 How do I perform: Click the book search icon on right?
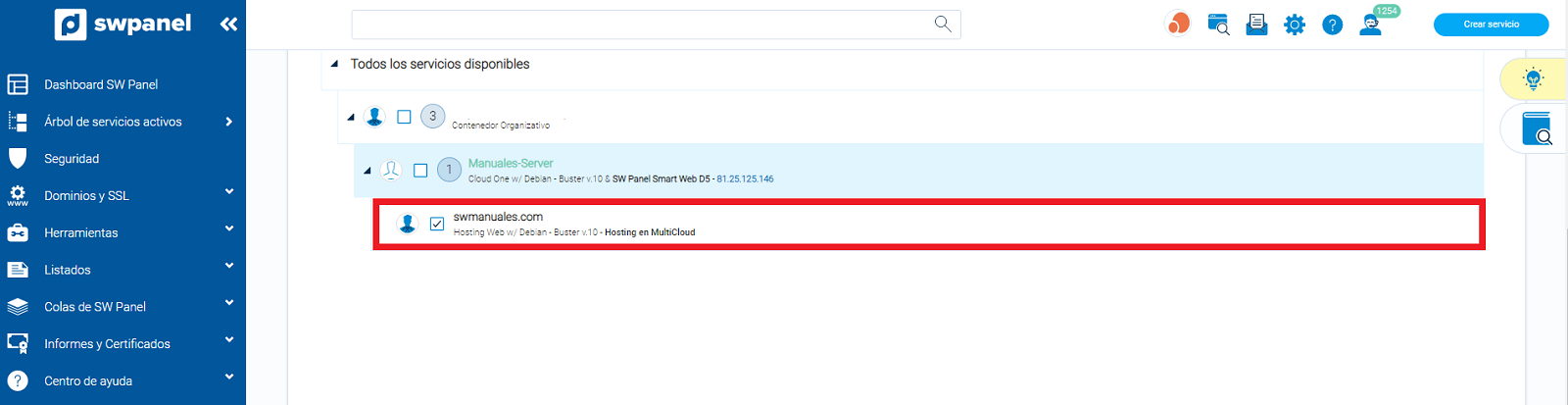[x=1537, y=128]
